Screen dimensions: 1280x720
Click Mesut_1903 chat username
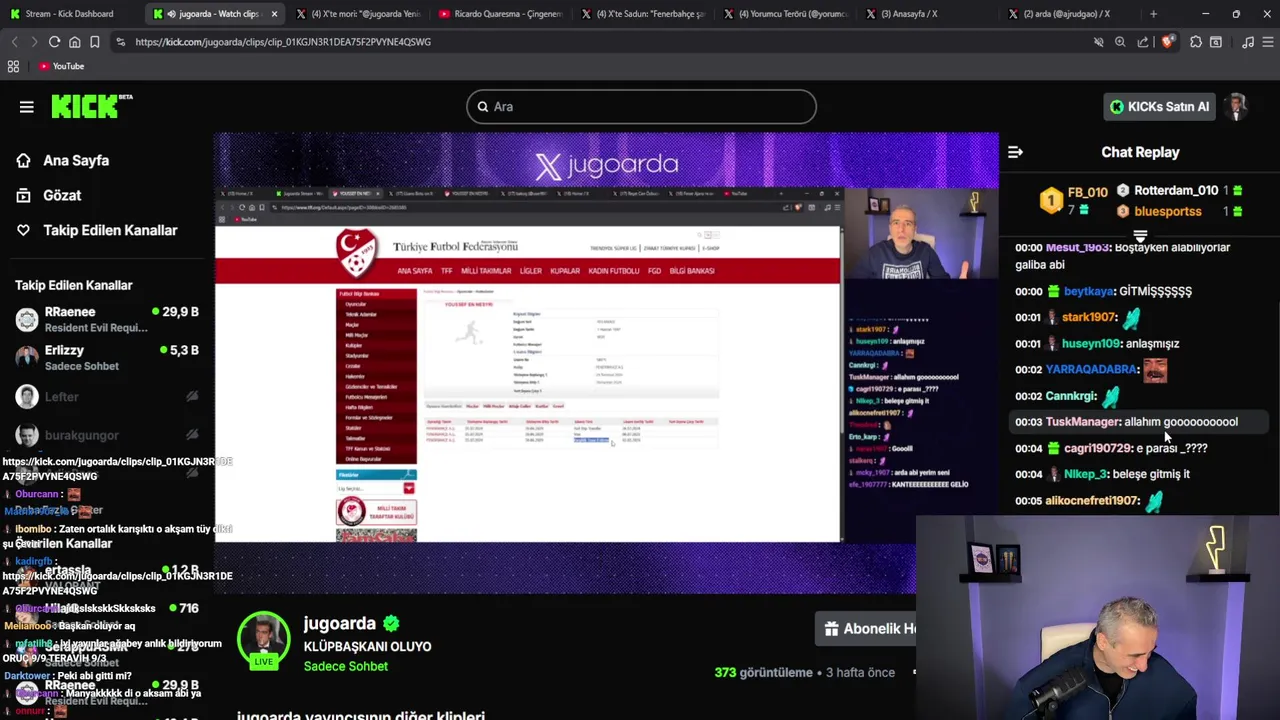click(1078, 247)
